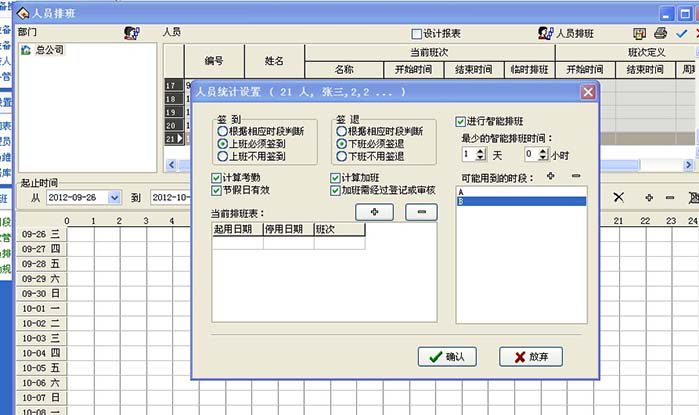Click the 总公司 company icon in department tree
This screenshot has height=415, width=699.
pyautogui.click(x=25, y=50)
